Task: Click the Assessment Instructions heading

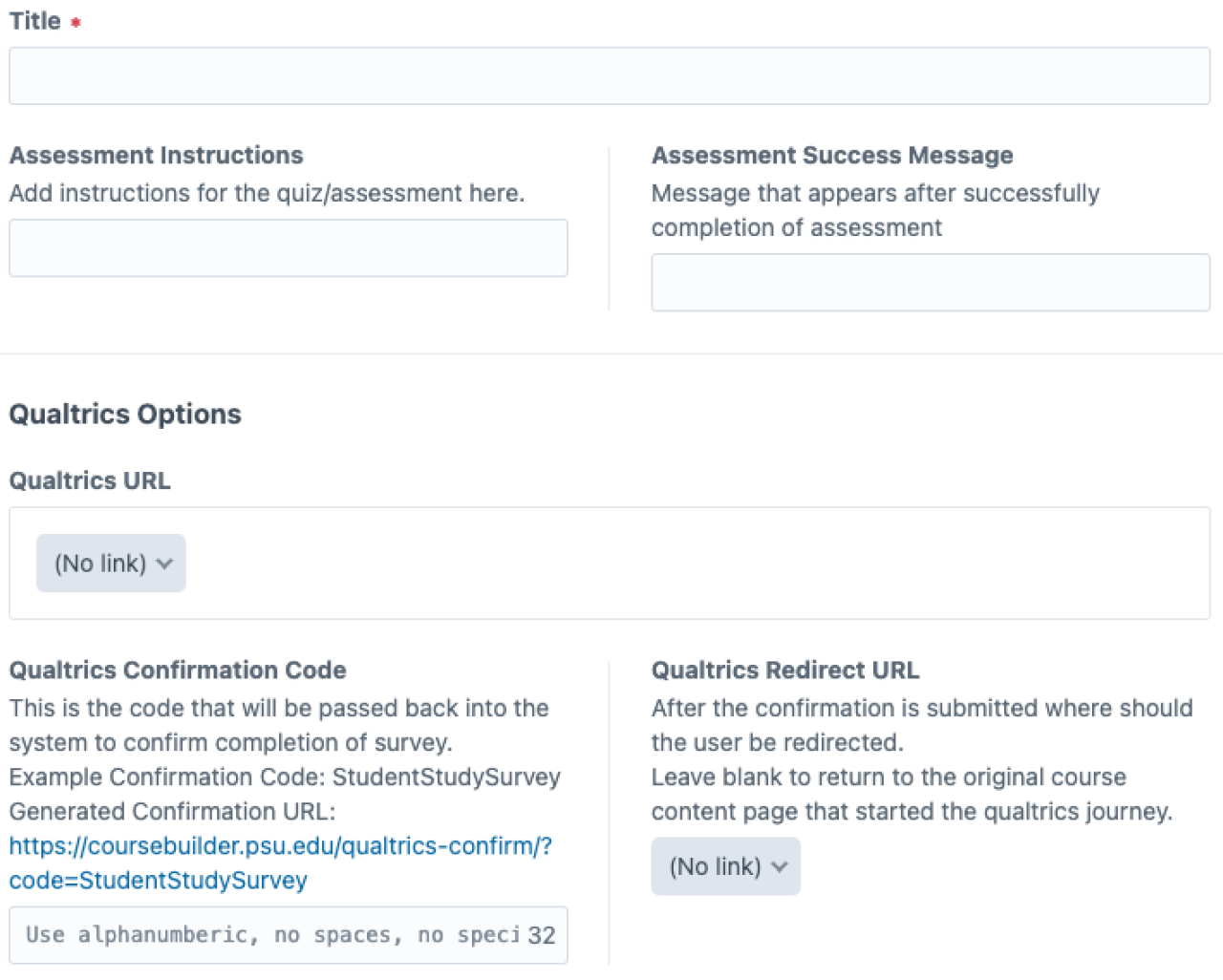Action: [156, 155]
